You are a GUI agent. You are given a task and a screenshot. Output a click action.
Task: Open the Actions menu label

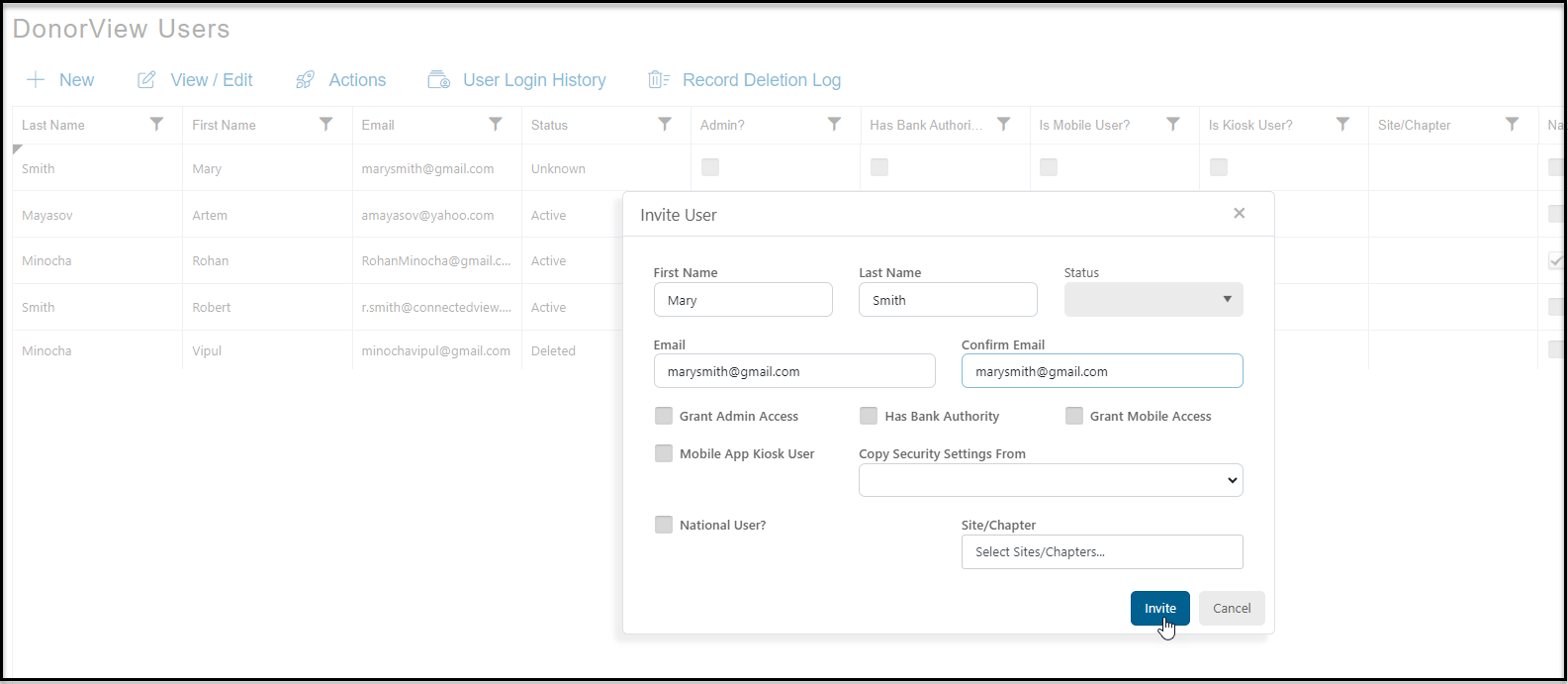tap(357, 80)
